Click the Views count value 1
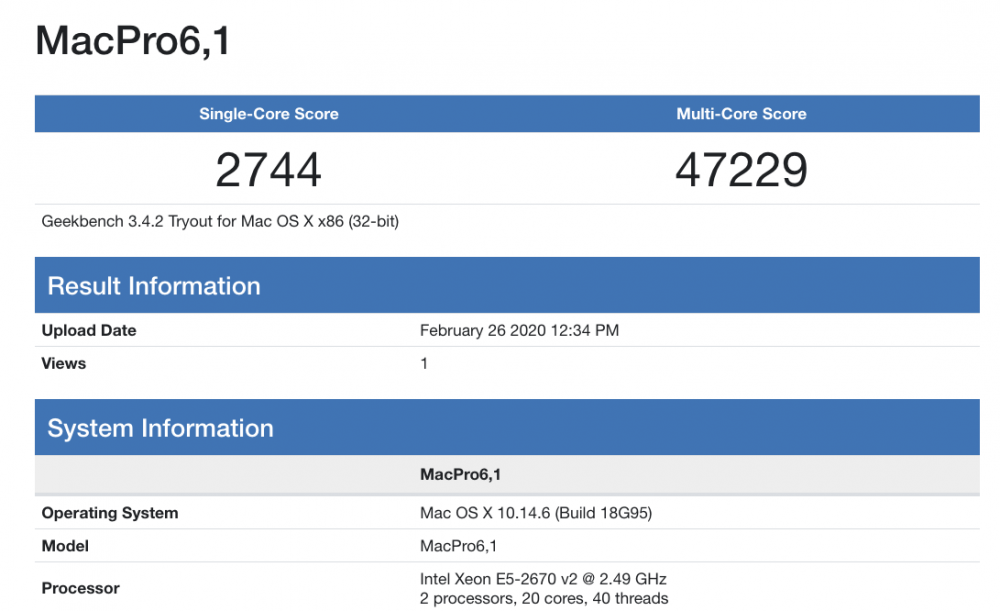Screen dimensions: 1000x611 pos(424,364)
